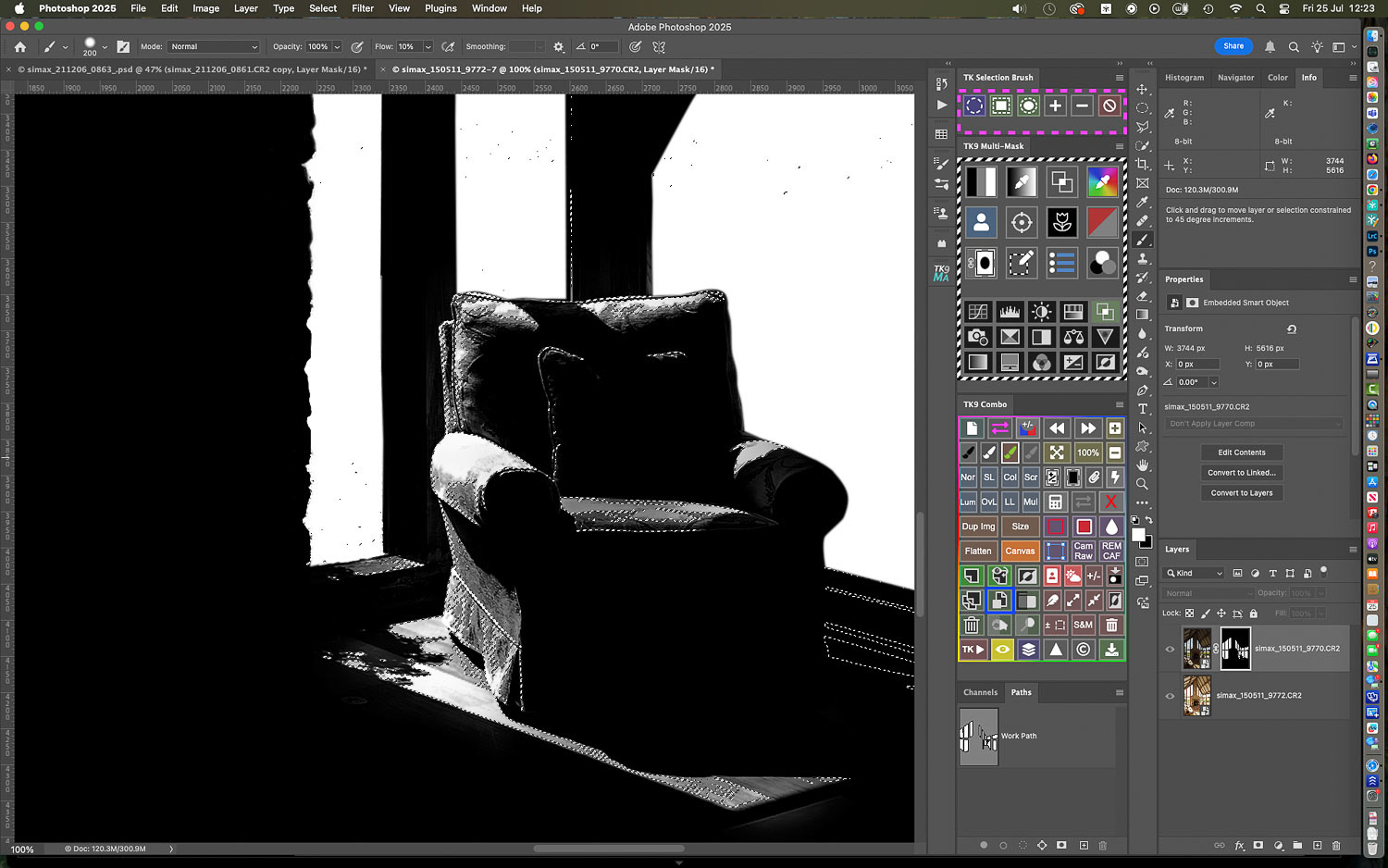Click the TK9 Multi-Mask person/subject mask icon
Image resolution: width=1388 pixels, height=868 pixels.
click(981, 222)
